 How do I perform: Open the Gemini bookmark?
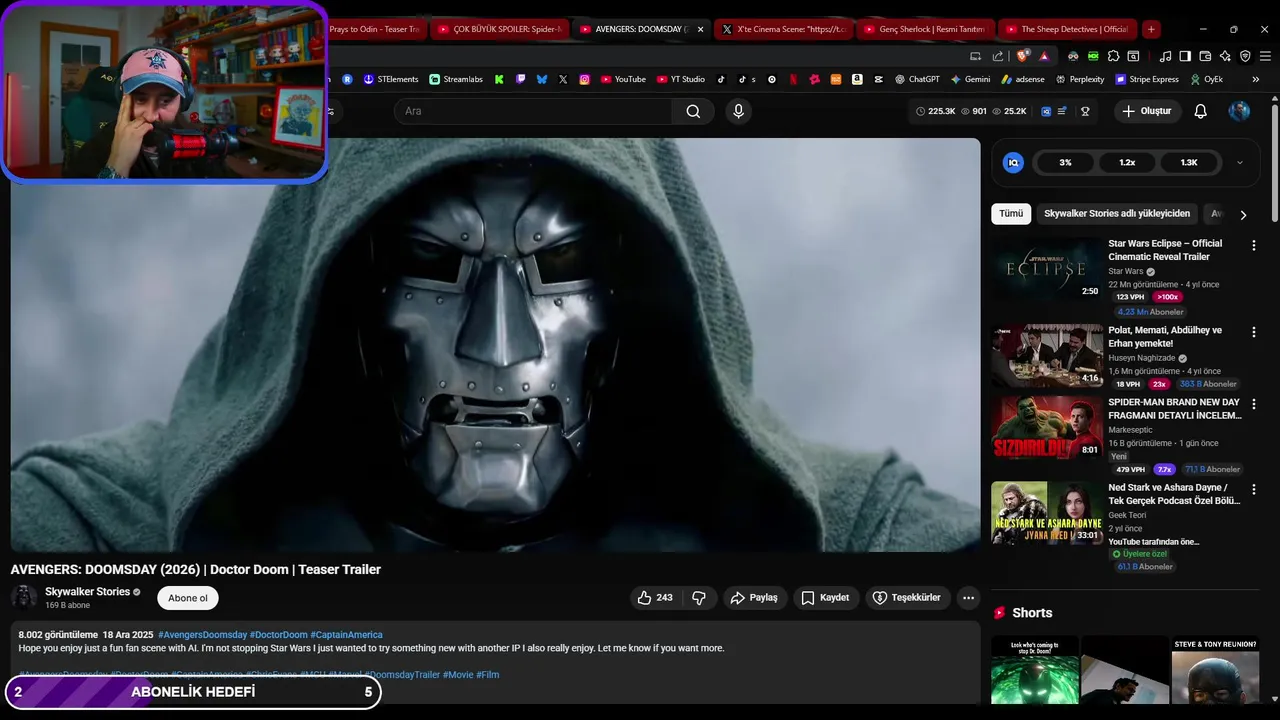[x=970, y=79]
